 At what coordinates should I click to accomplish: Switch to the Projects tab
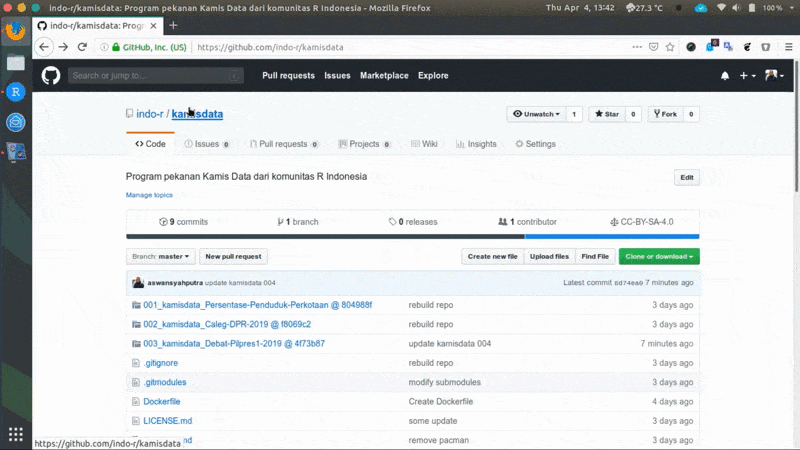point(364,144)
